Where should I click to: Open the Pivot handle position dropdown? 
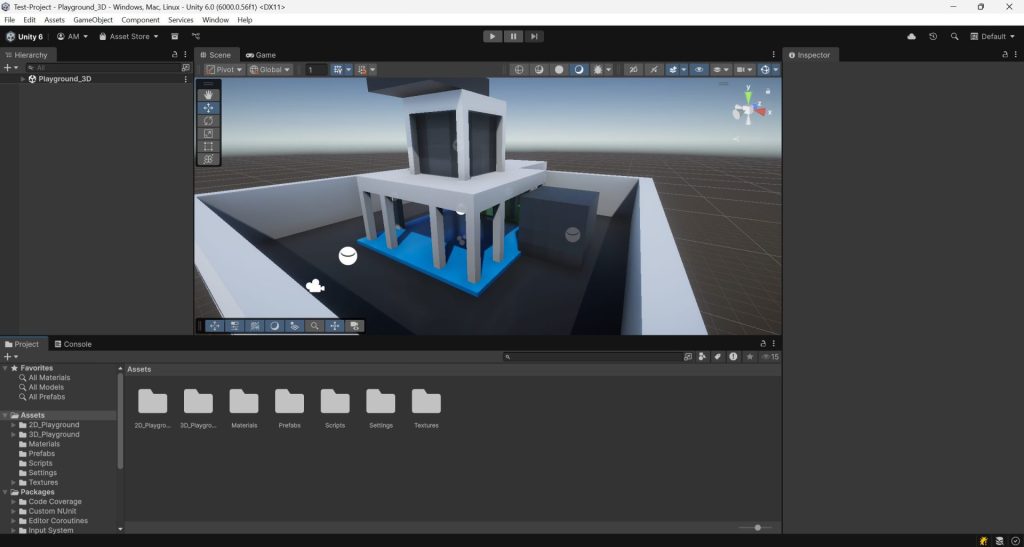click(x=224, y=69)
